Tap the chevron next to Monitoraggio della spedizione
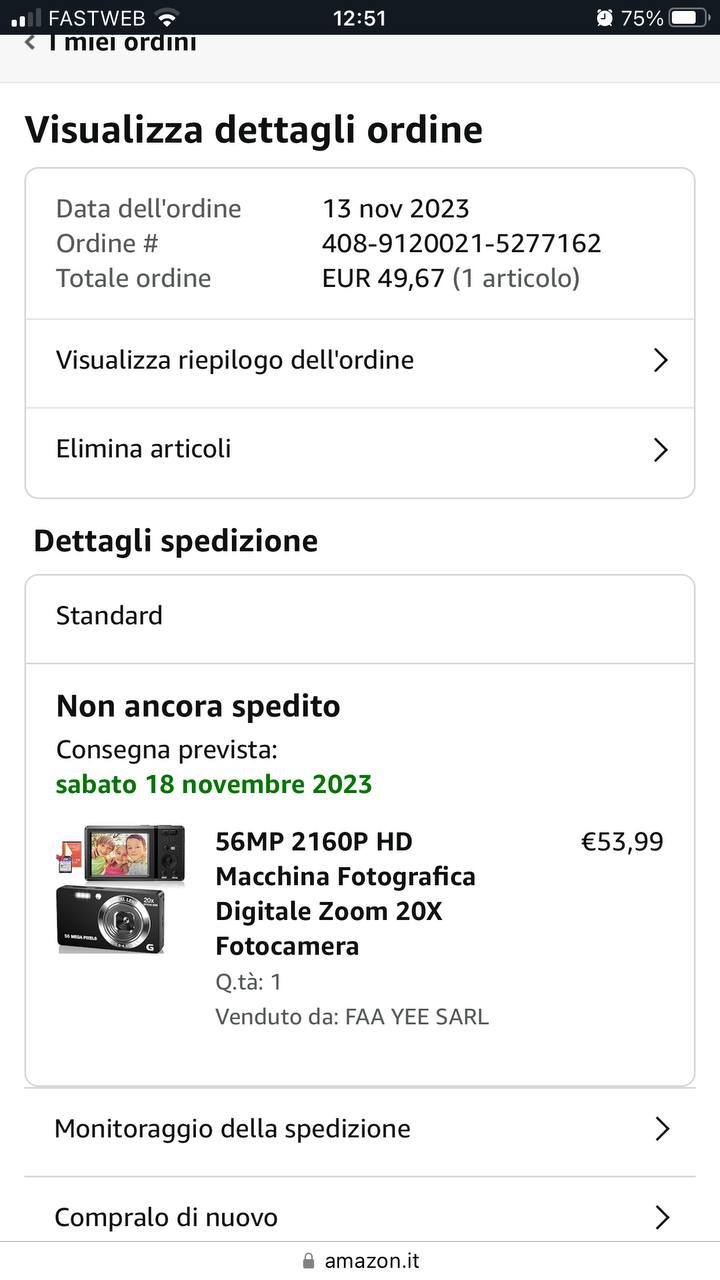This screenshot has height=1280, width=720. pyautogui.click(x=661, y=1129)
